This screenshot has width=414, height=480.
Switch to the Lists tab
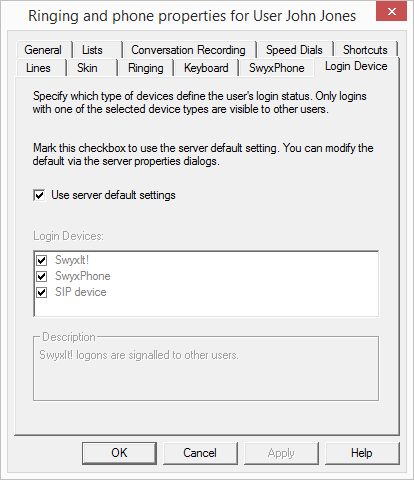coord(92,50)
